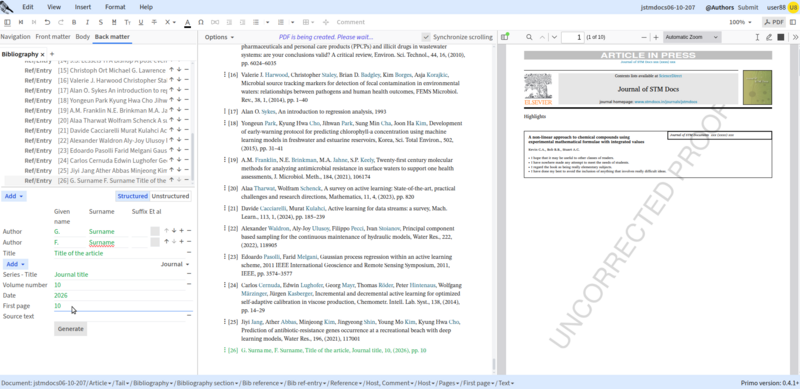The width and height of the screenshot is (800, 389).
Task: Open the insert table icon
Action: (x=306, y=22)
